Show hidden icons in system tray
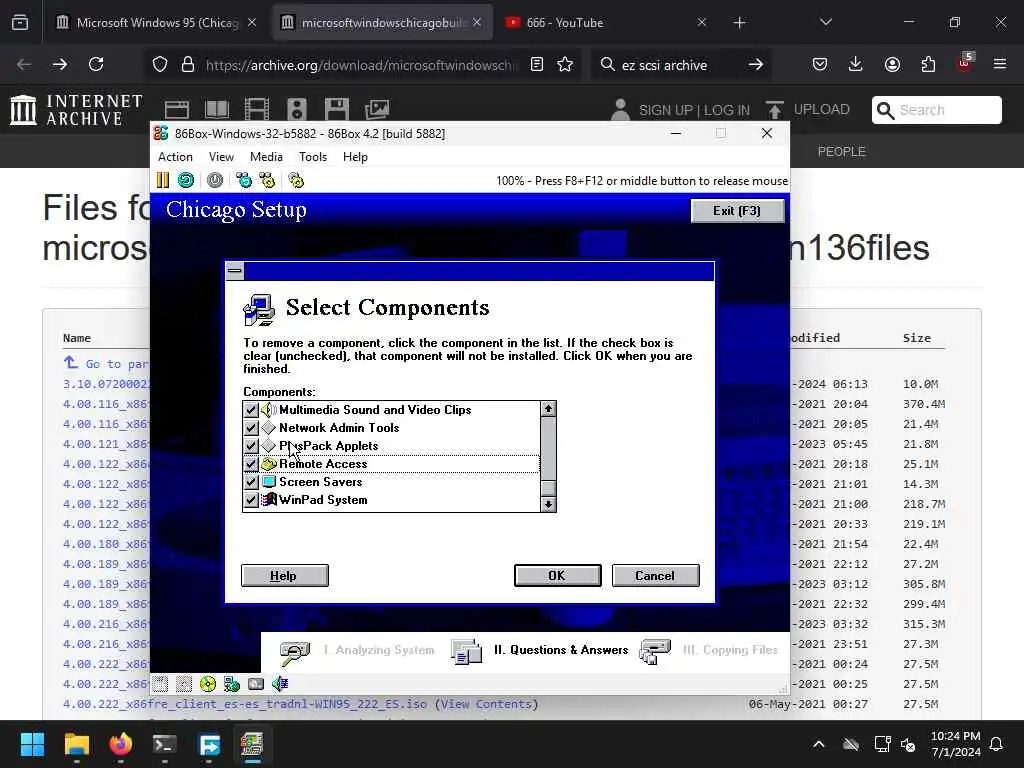 pyautogui.click(x=818, y=744)
